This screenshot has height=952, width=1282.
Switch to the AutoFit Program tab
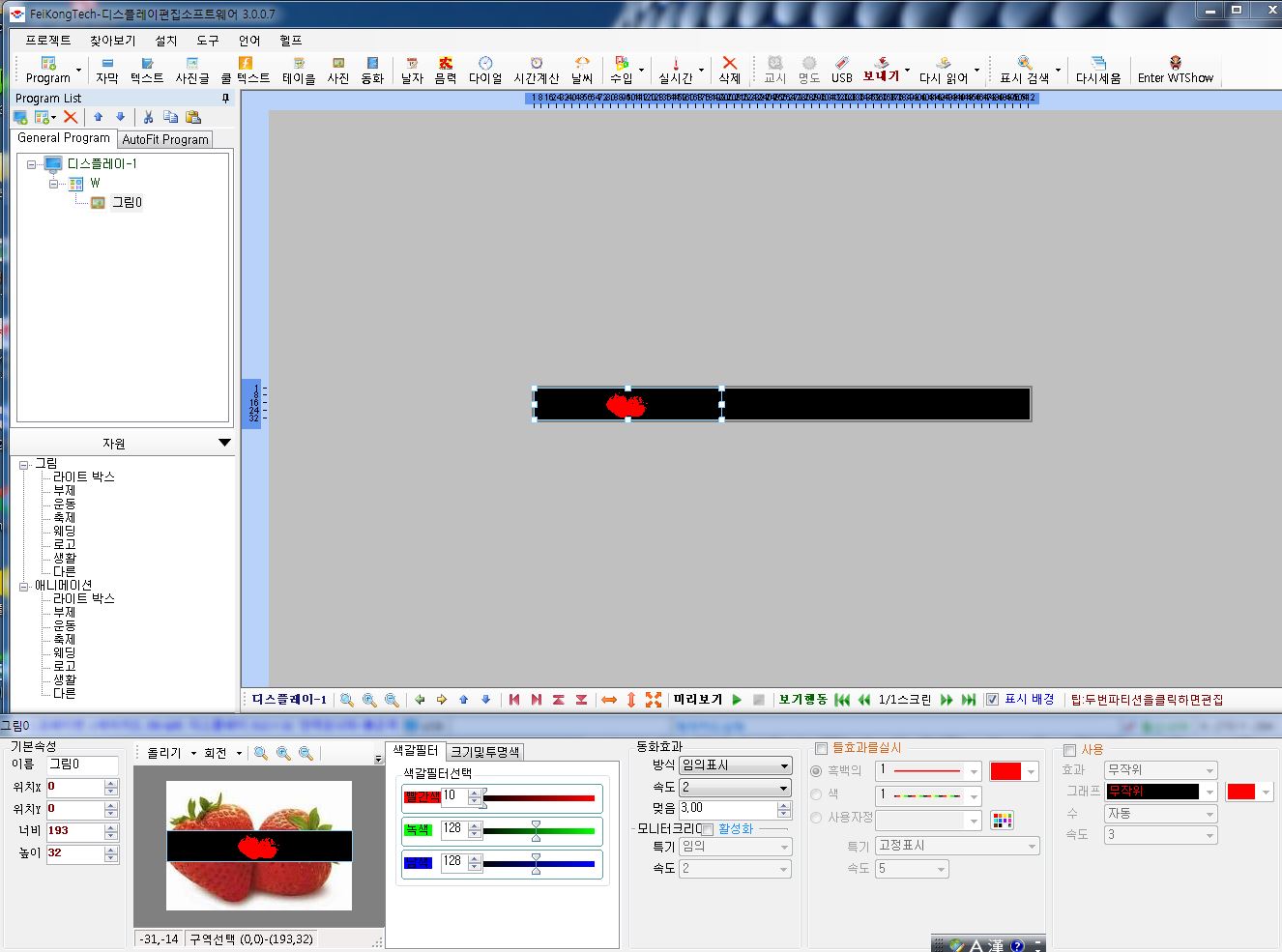[165, 139]
